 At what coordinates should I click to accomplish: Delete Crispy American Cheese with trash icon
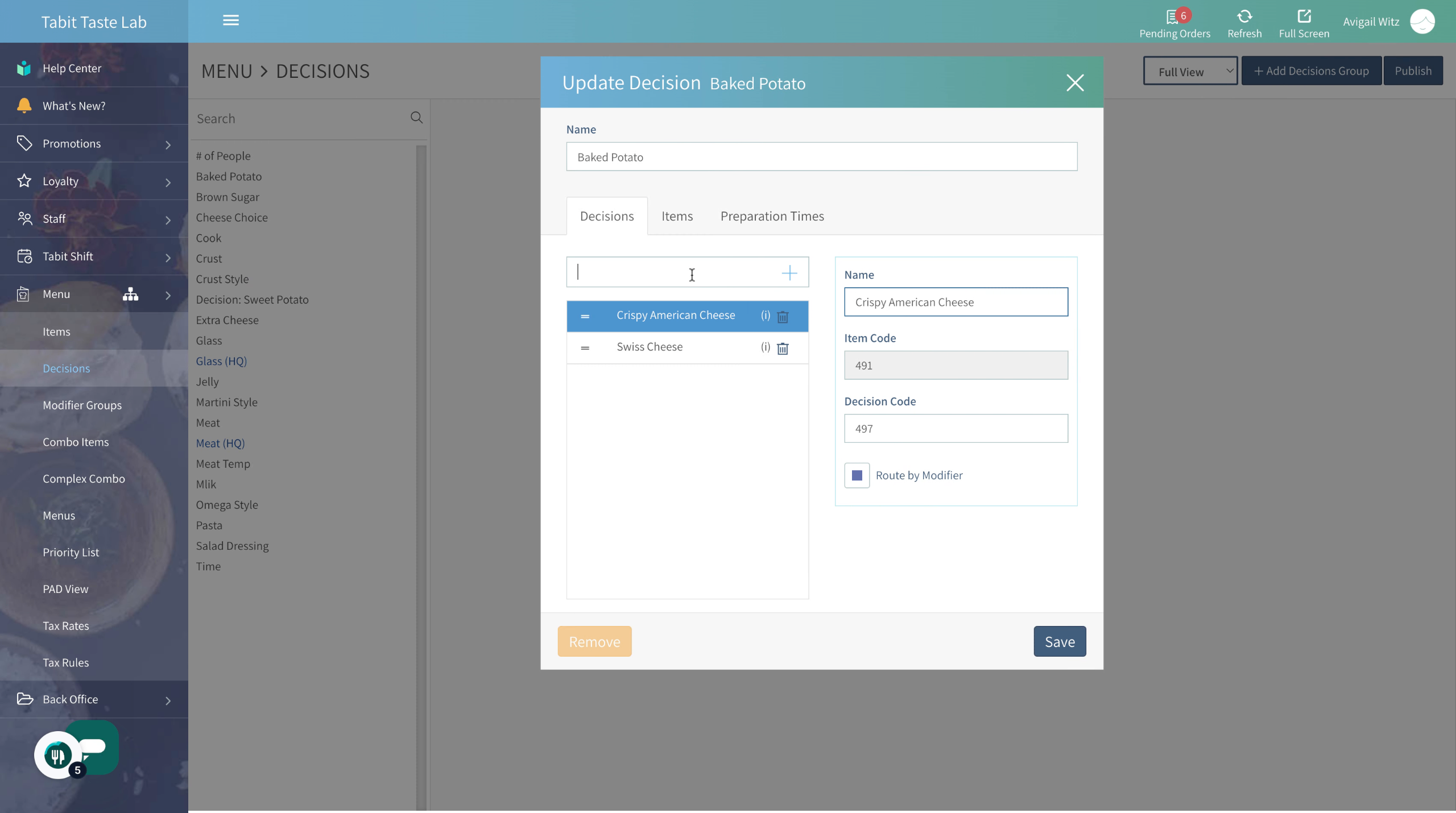(783, 317)
